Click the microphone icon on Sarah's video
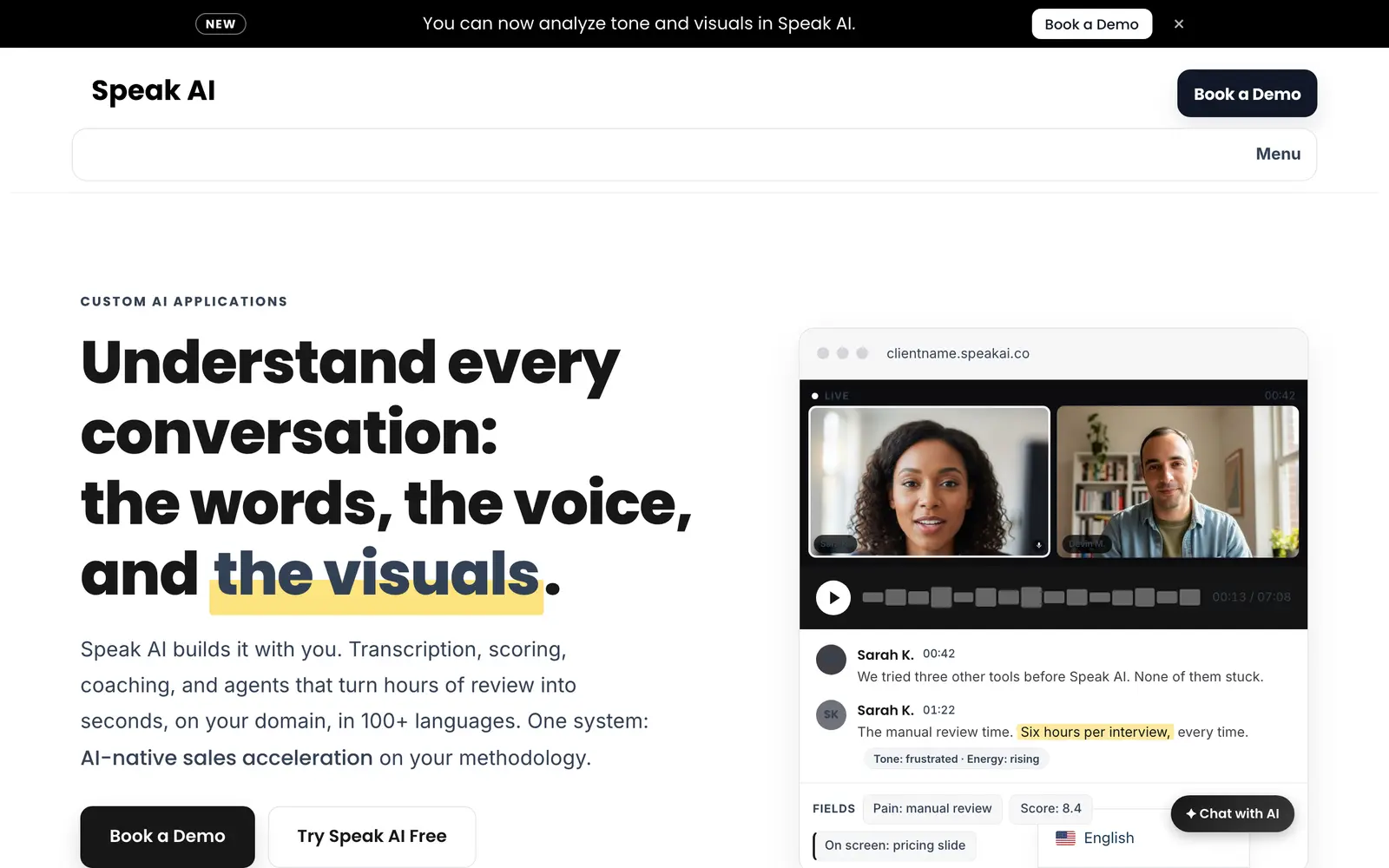Screen dimensions: 1389x868 click(1038, 545)
